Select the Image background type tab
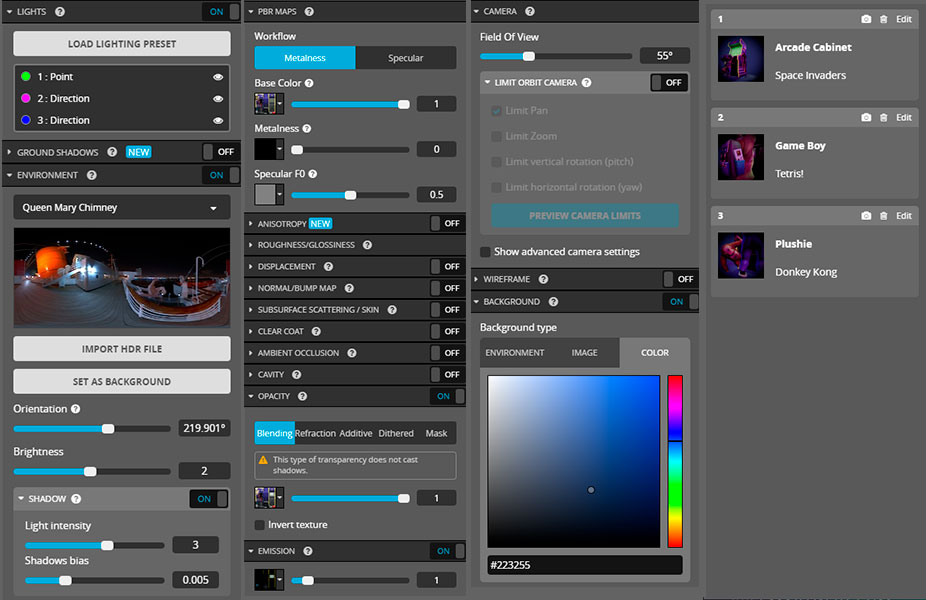926x600 pixels. coord(584,353)
